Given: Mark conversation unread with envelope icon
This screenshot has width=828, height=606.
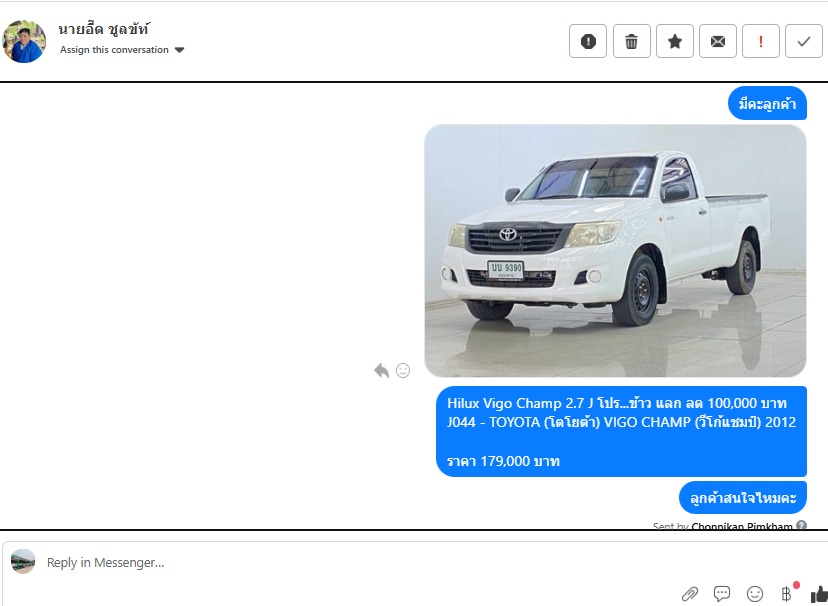Looking at the screenshot, I should point(718,41).
